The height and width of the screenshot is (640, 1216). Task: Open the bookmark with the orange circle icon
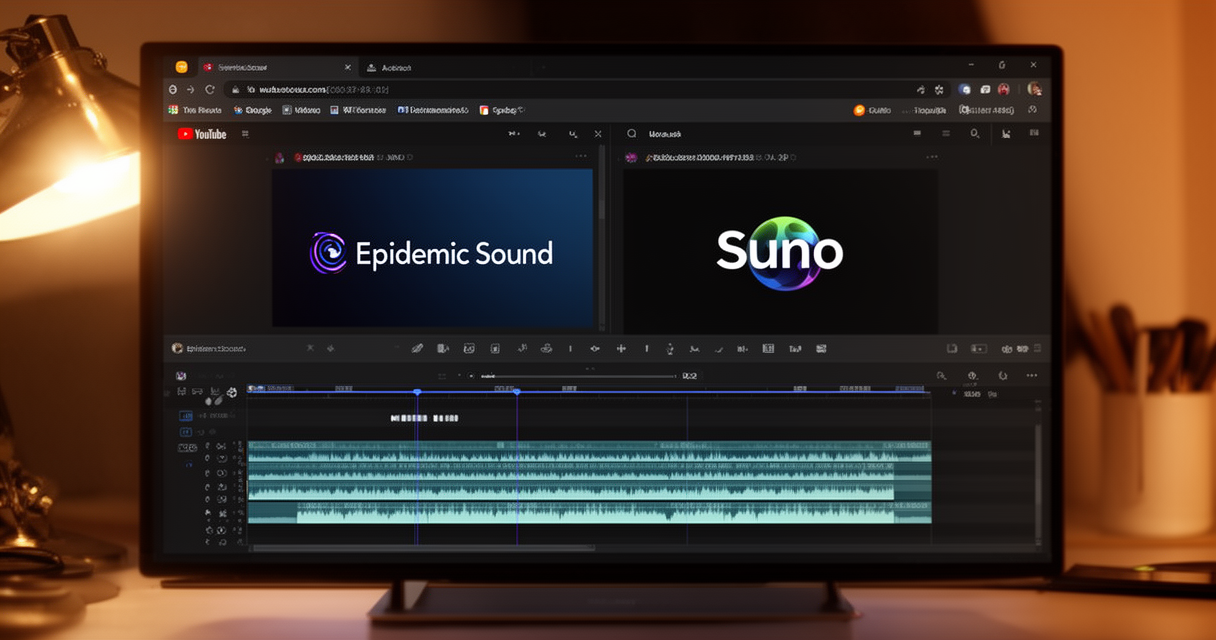[872, 110]
